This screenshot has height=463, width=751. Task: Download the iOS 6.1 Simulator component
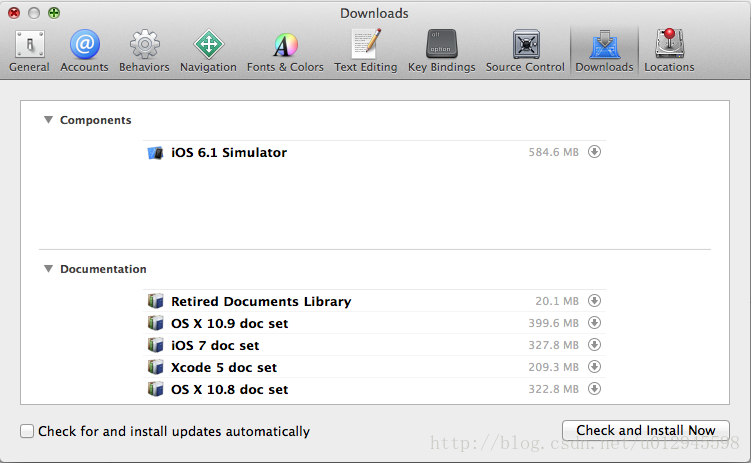coord(594,152)
